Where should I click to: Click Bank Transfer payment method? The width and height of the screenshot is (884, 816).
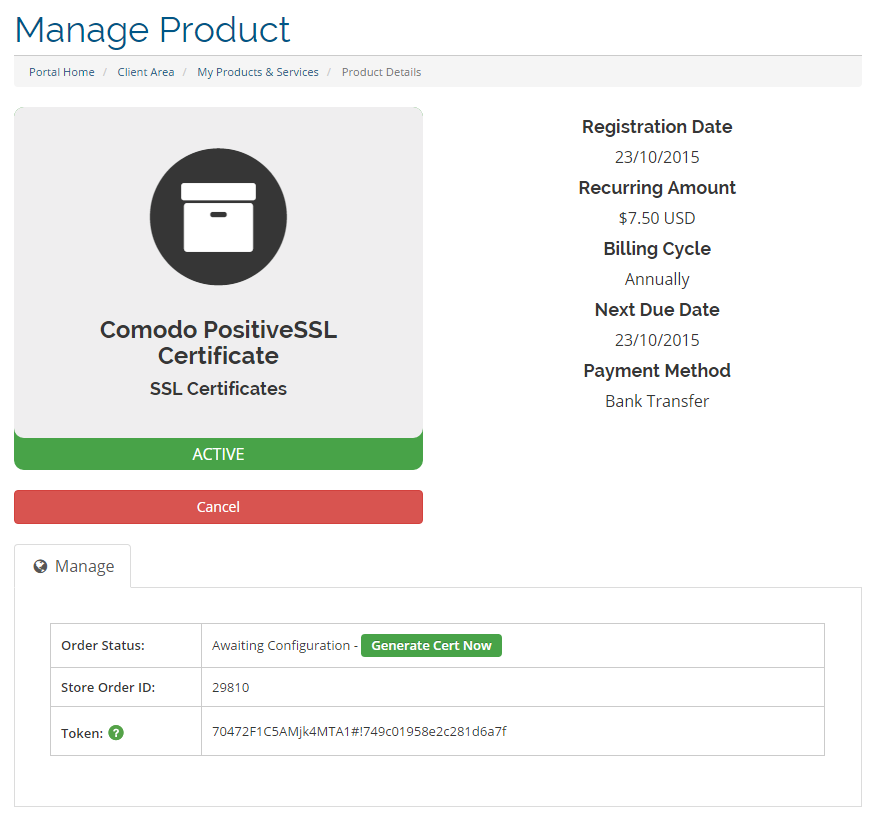coord(657,401)
